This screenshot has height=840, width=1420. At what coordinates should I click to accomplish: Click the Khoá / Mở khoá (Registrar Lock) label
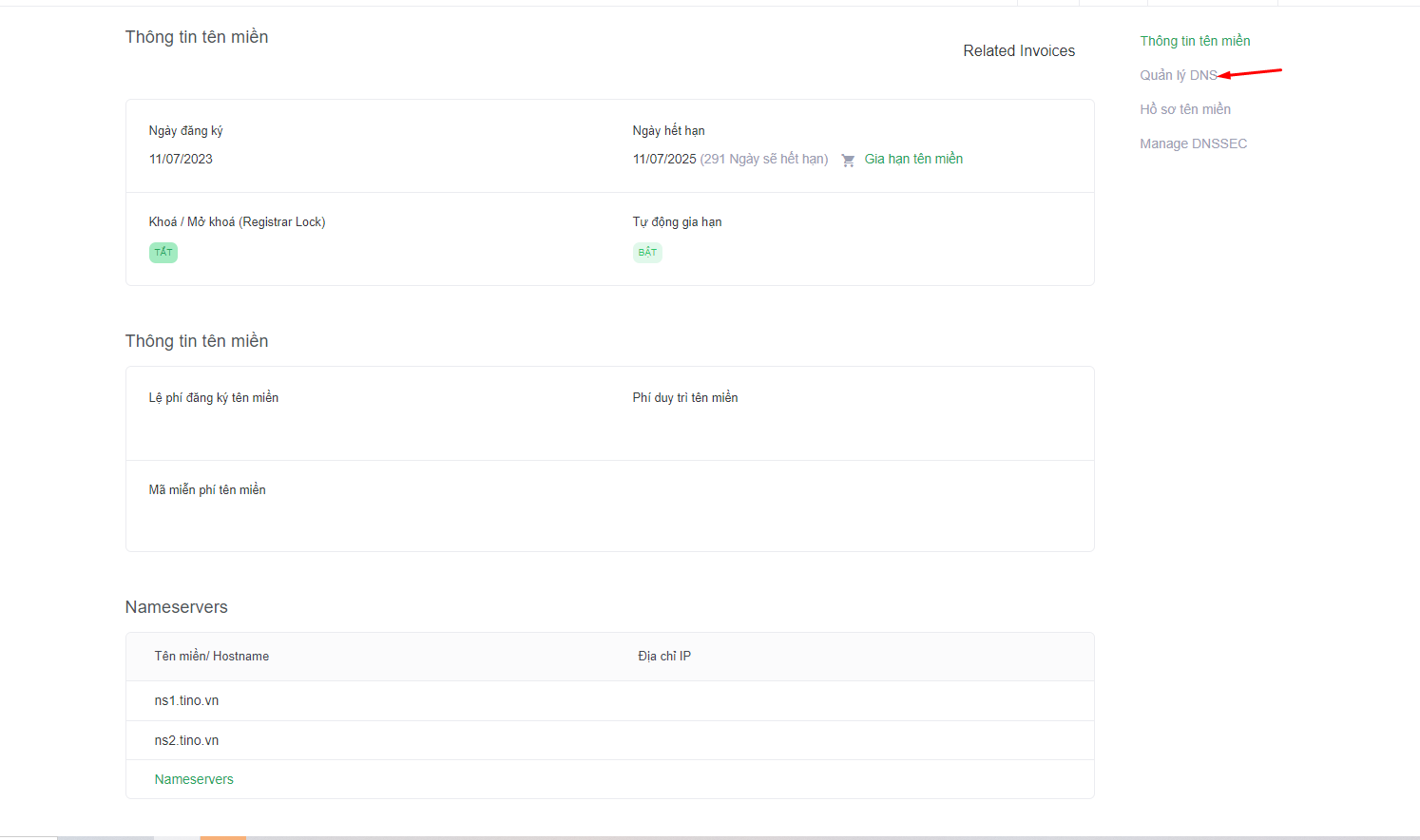[237, 222]
